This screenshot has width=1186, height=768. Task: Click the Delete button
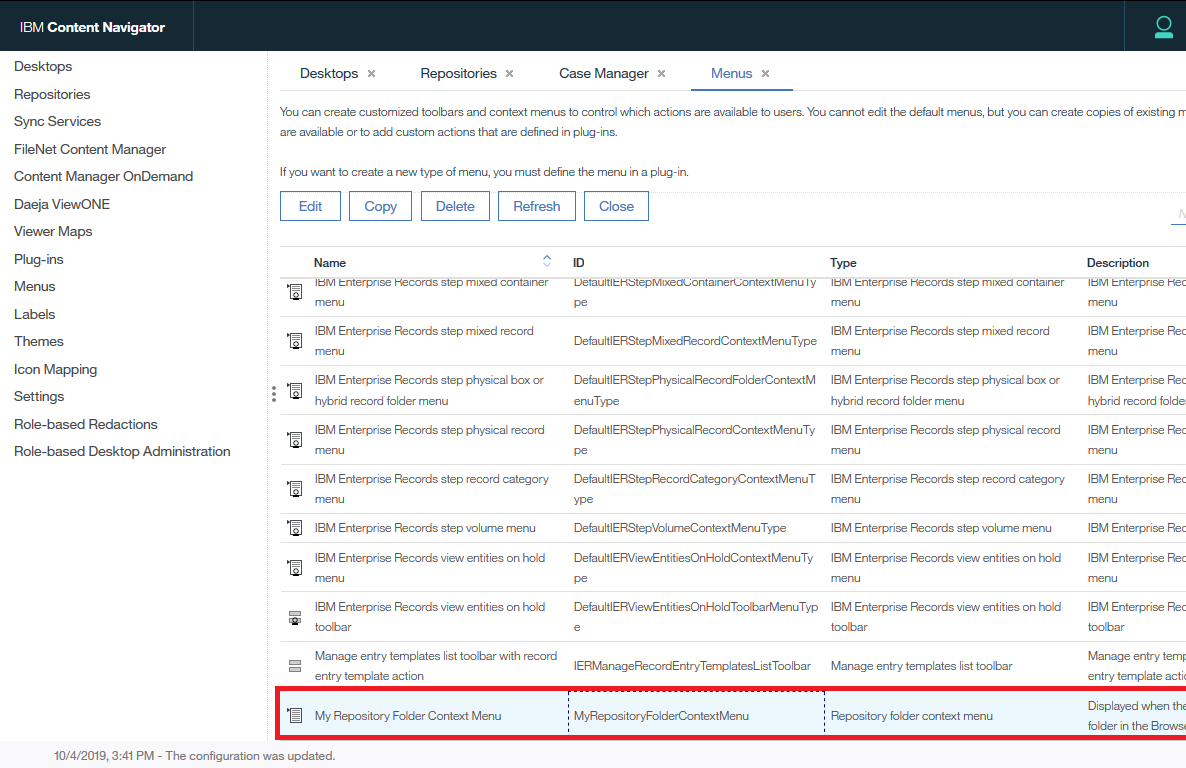pyautogui.click(x=455, y=206)
